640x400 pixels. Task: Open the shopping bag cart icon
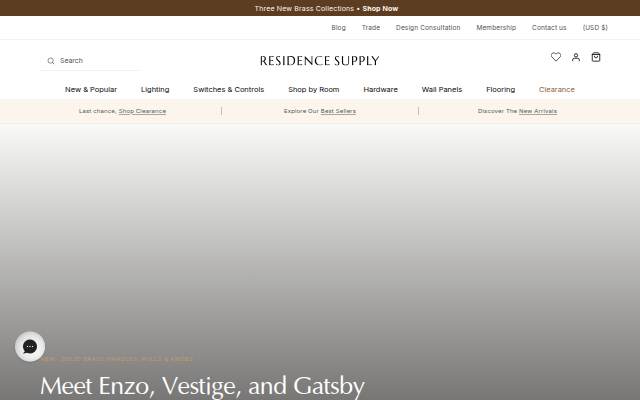point(596,57)
